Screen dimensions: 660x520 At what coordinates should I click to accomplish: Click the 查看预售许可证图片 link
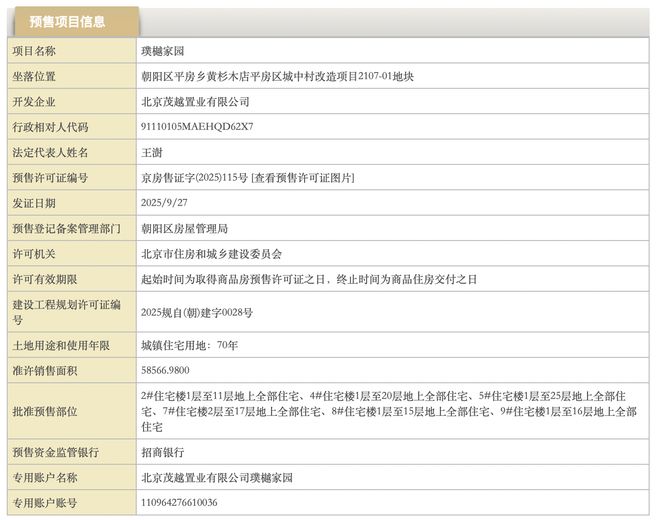pos(302,177)
